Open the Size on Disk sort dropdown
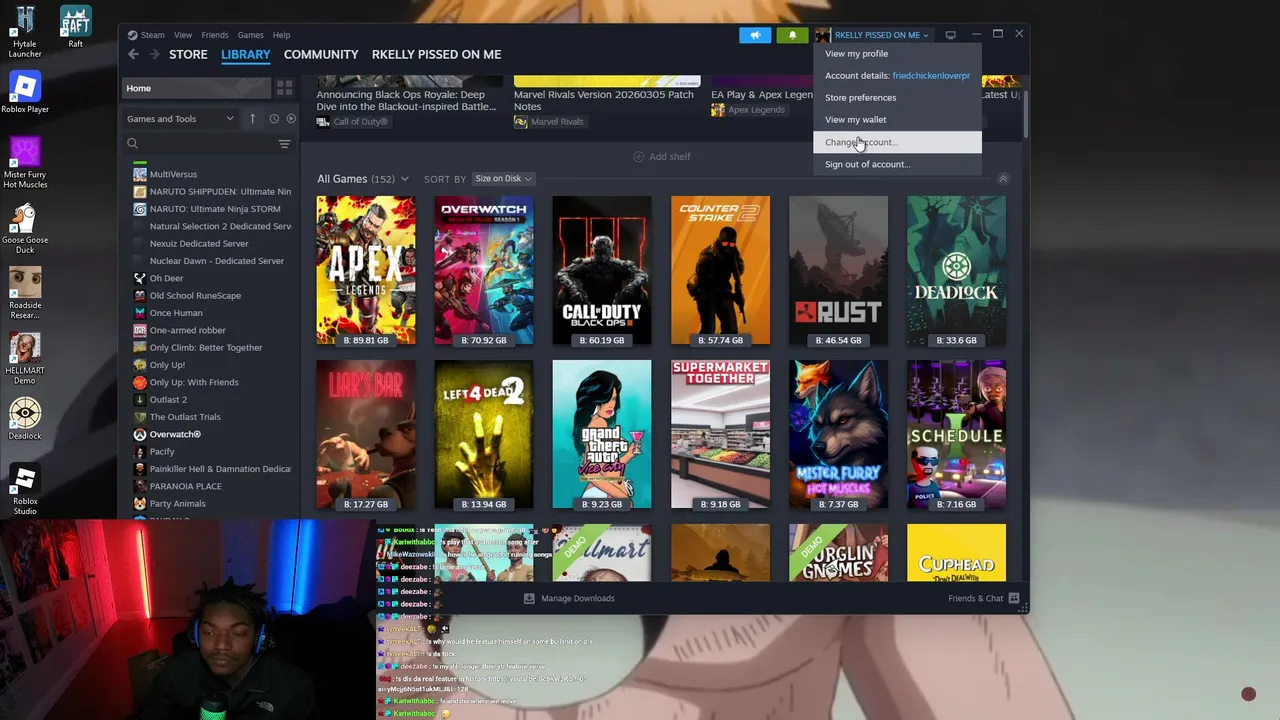This screenshot has width=1280, height=720. click(503, 179)
